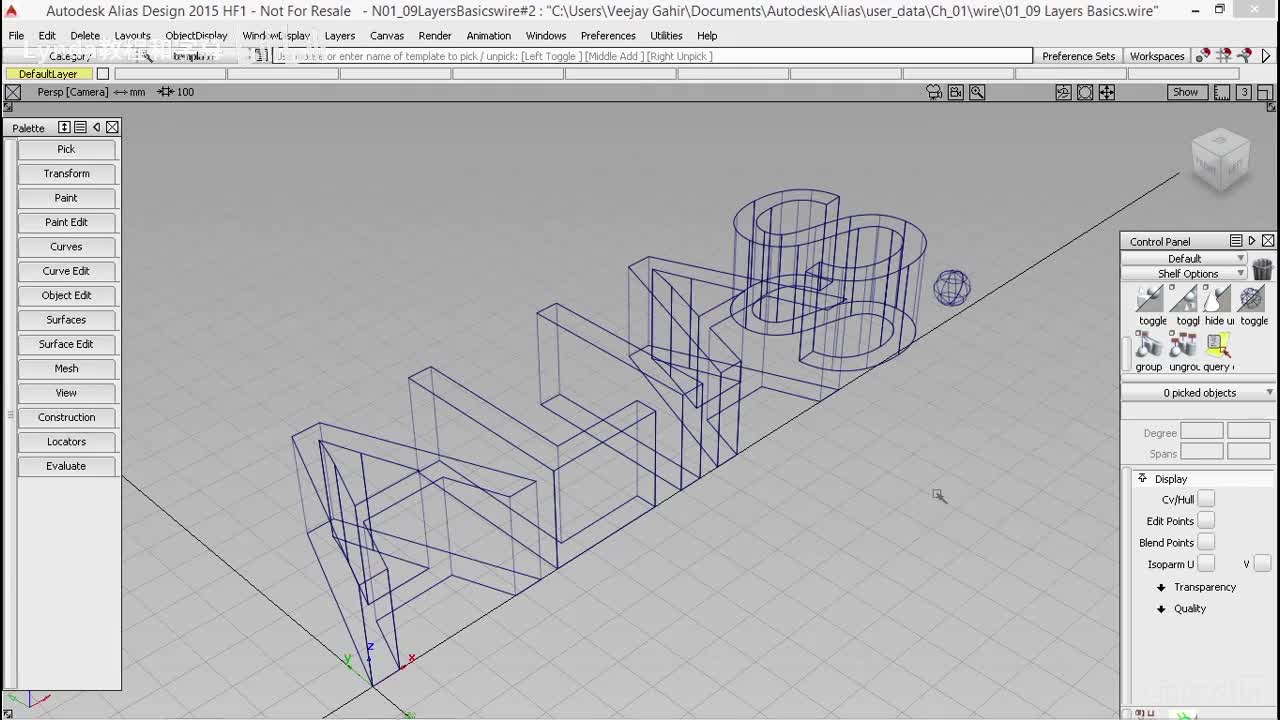The image size is (1280, 720).
Task: Click the palette list menu icon
Action: coord(80,127)
